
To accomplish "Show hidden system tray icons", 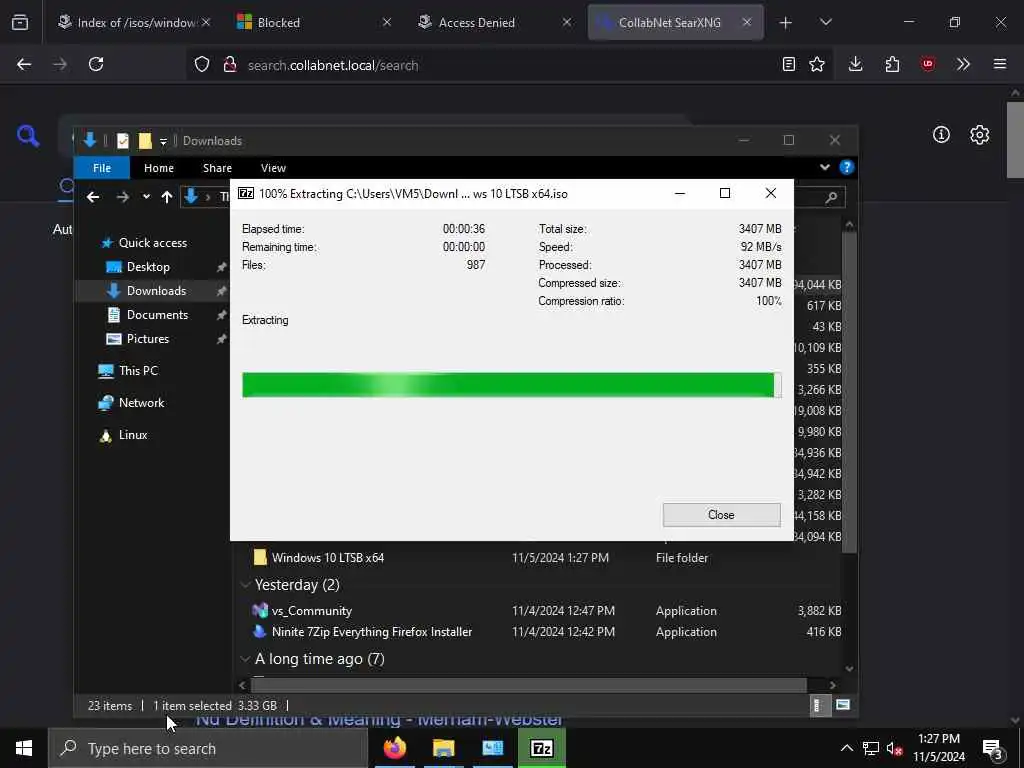I will tap(846, 748).
